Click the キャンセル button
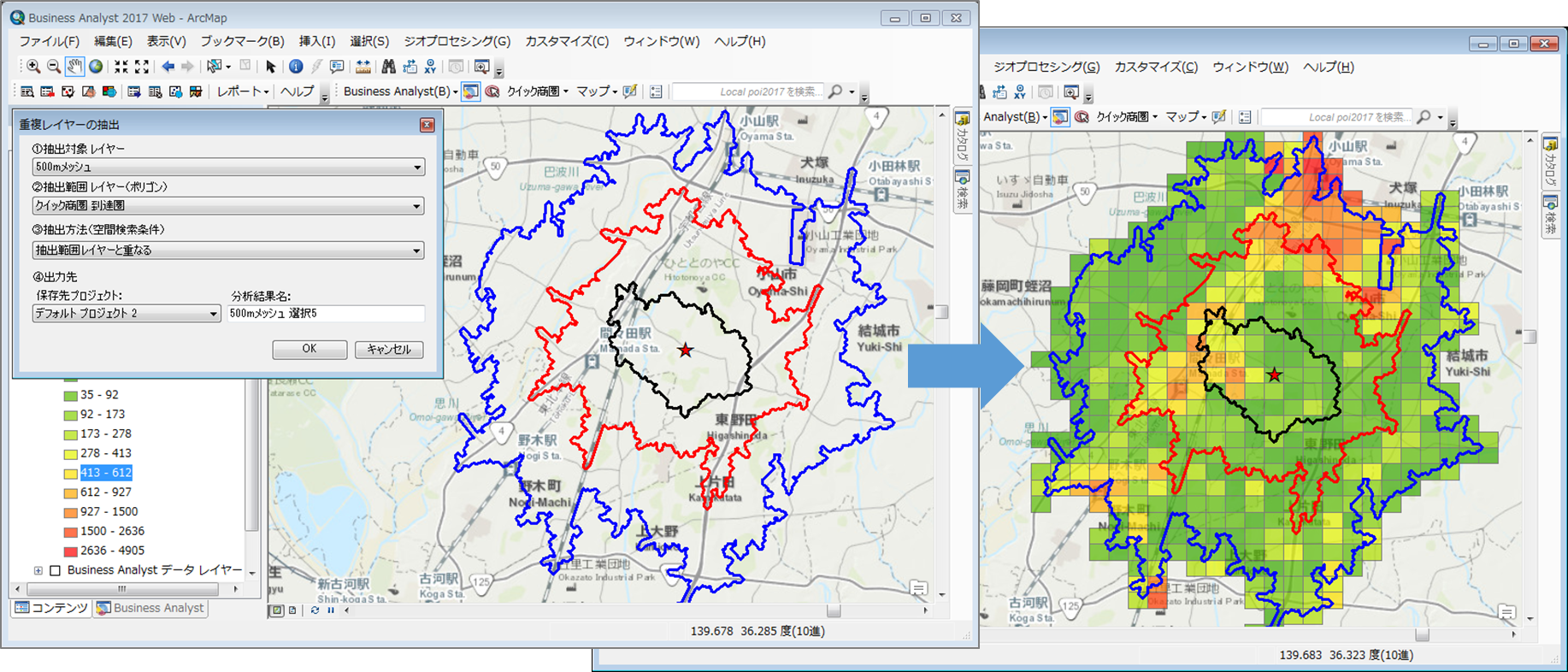1568x672 pixels. click(389, 349)
